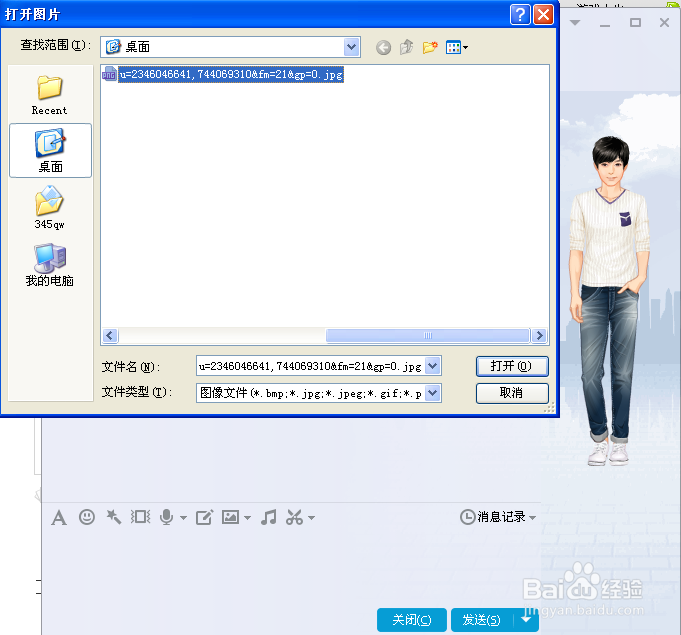The height and width of the screenshot is (635, 681).
Task: Go back to previous folder
Action: (x=383, y=47)
